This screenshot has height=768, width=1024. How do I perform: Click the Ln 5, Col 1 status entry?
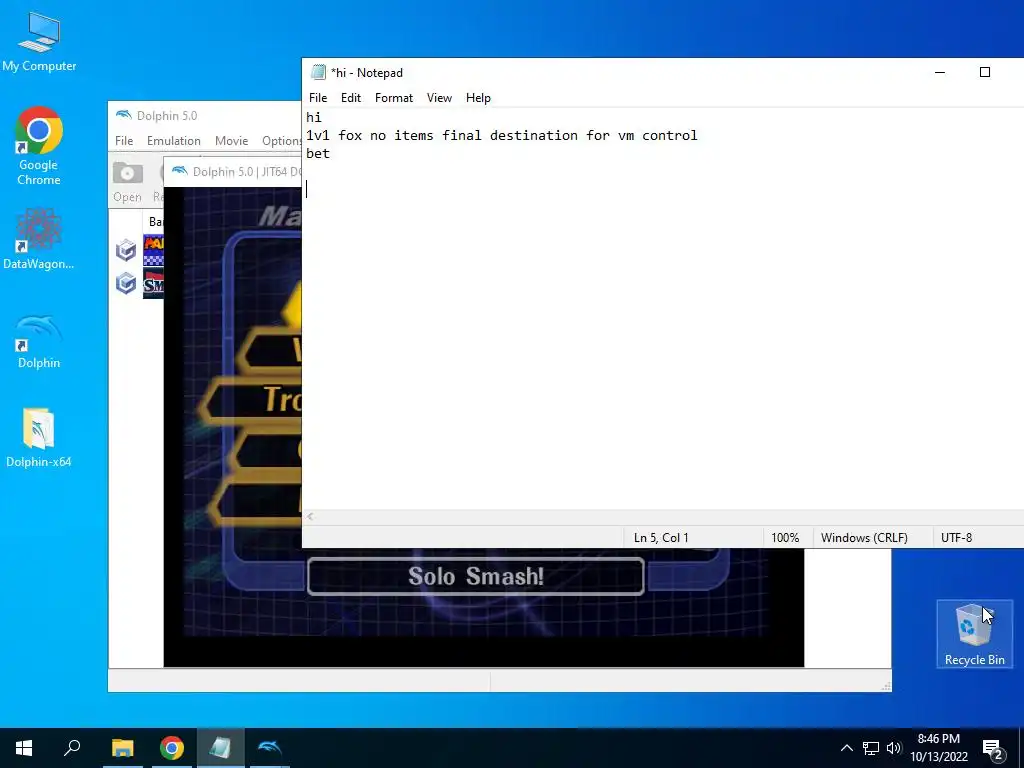click(661, 537)
